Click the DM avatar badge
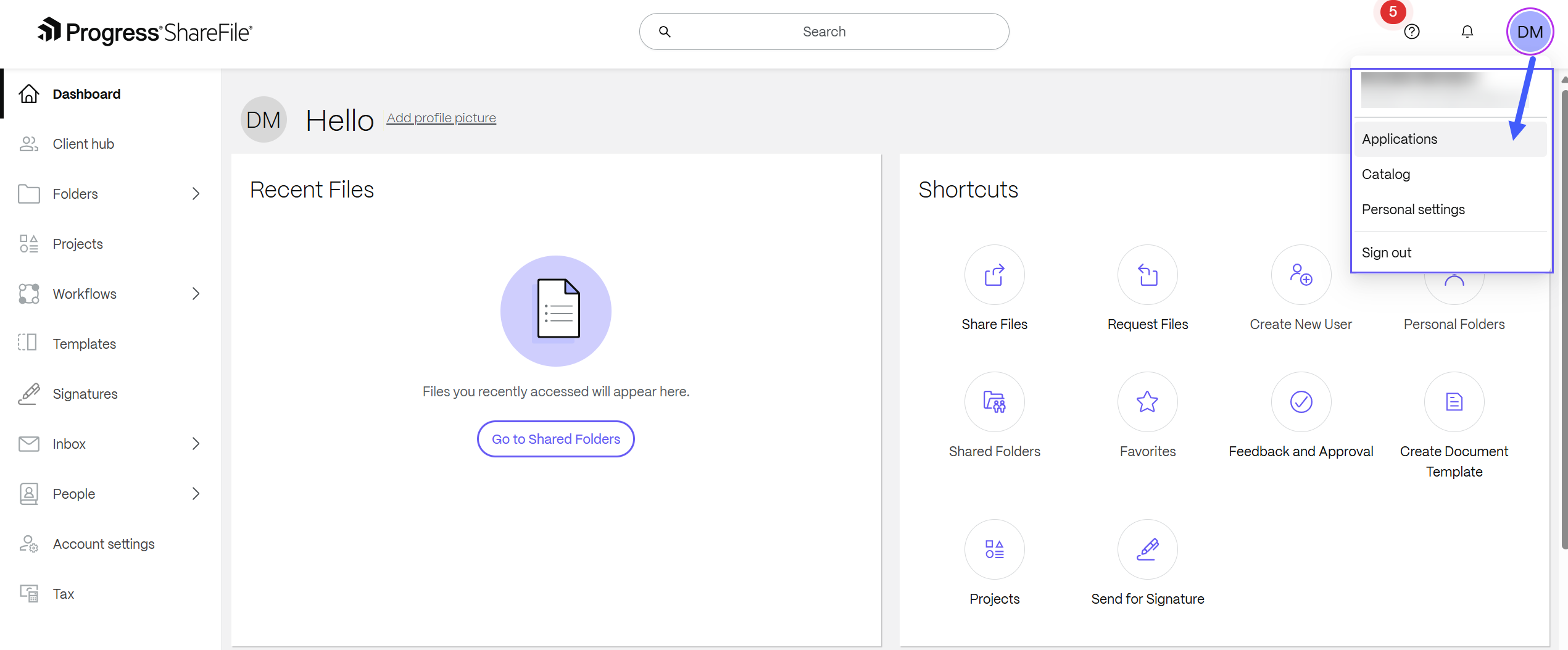Screen dimensions: 1568x650 click(x=1530, y=31)
